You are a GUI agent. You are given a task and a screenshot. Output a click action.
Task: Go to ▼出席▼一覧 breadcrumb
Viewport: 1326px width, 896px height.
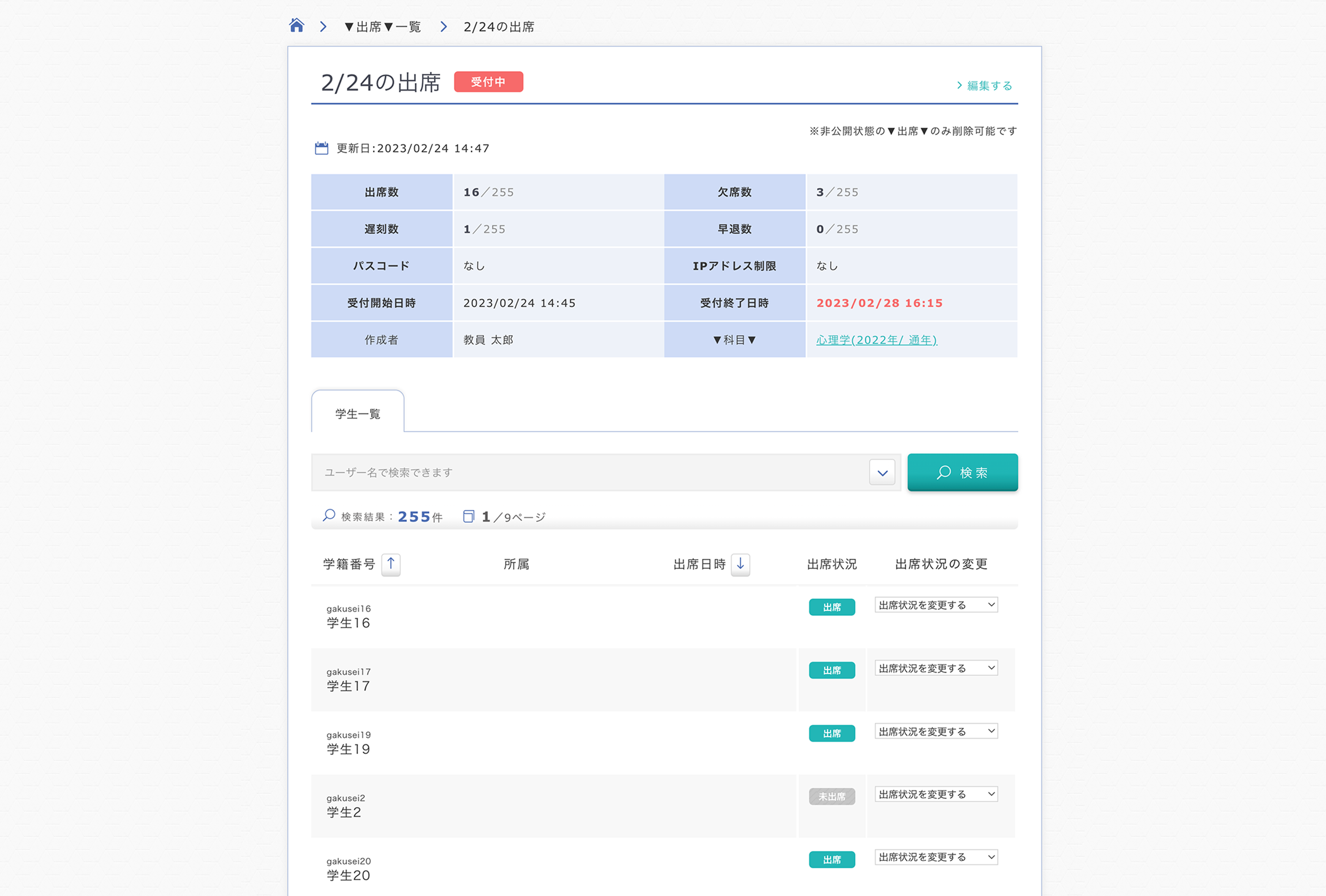[383, 27]
